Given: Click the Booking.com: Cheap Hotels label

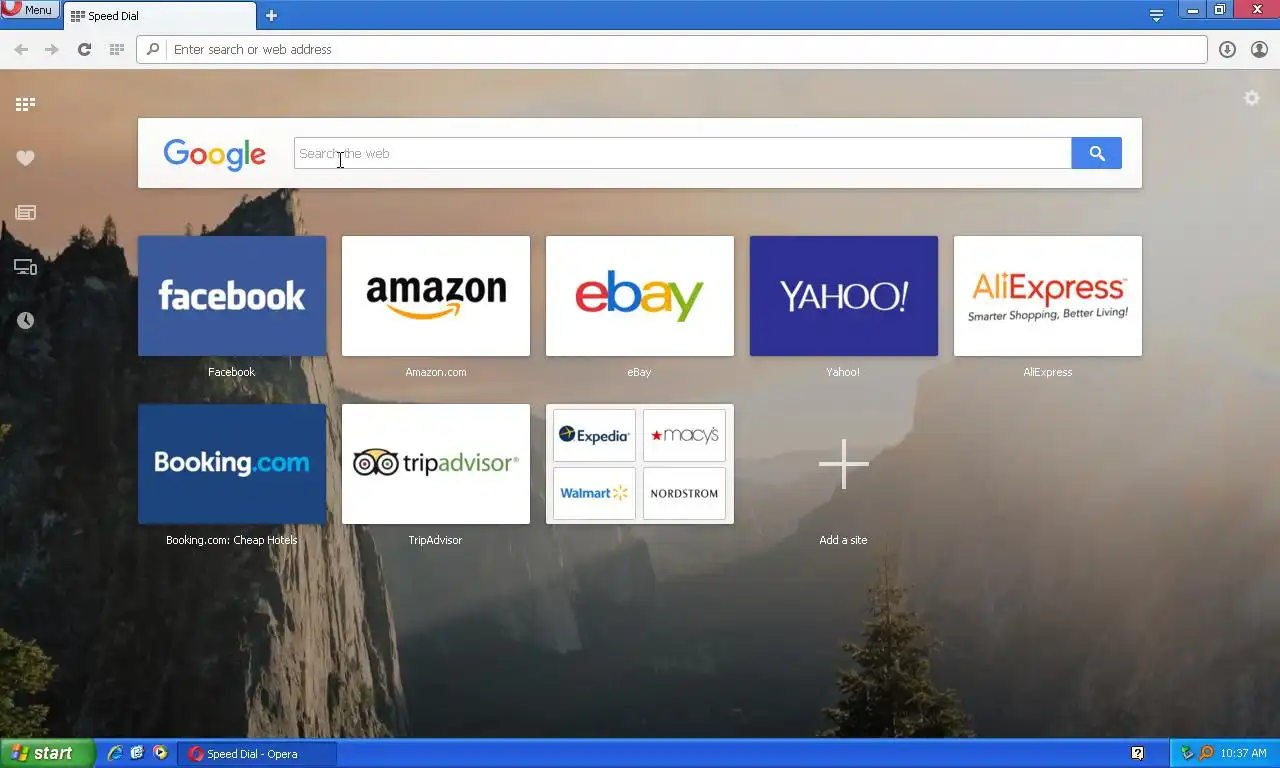Looking at the screenshot, I should pos(232,540).
